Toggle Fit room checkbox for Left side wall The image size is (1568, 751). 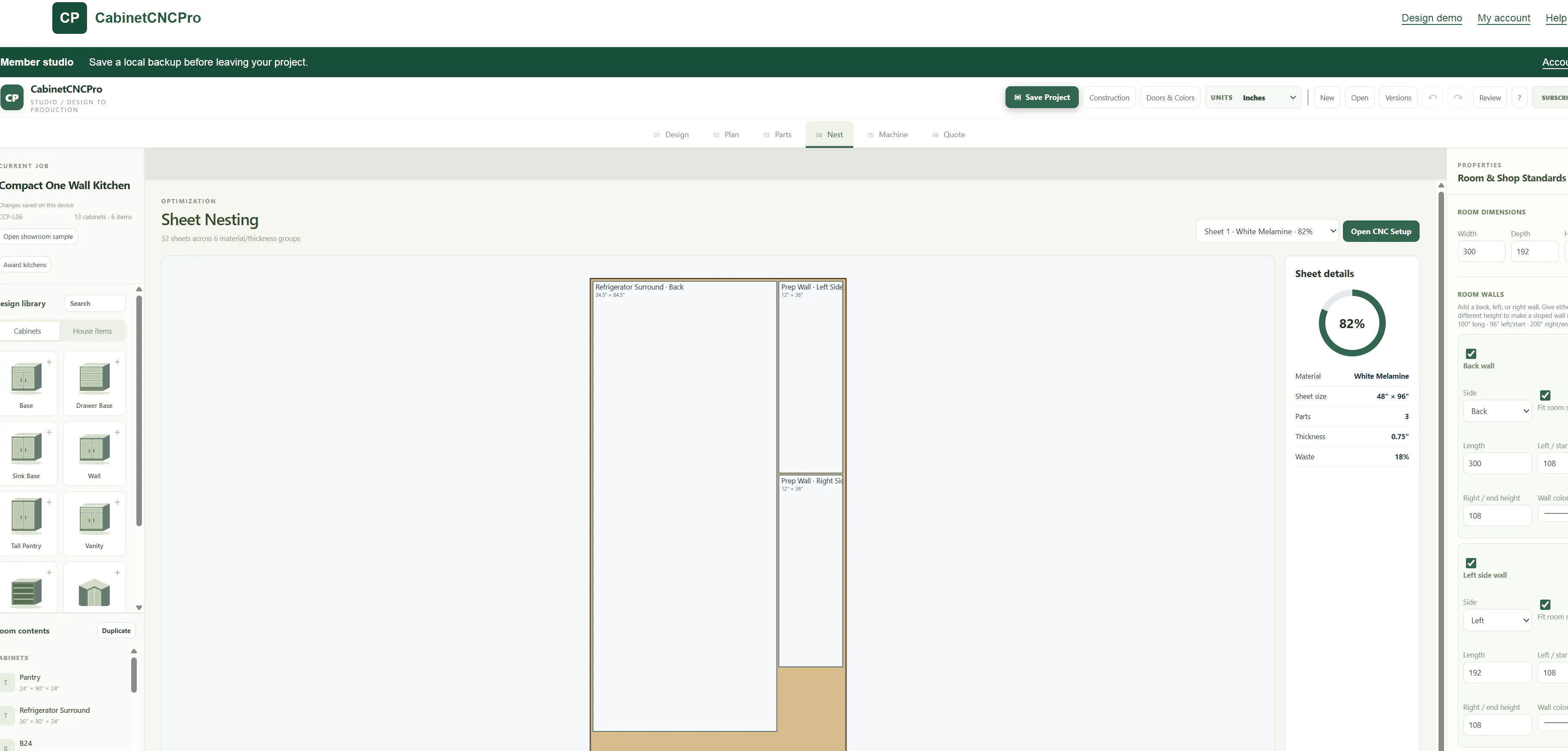click(x=1545, y=605)
